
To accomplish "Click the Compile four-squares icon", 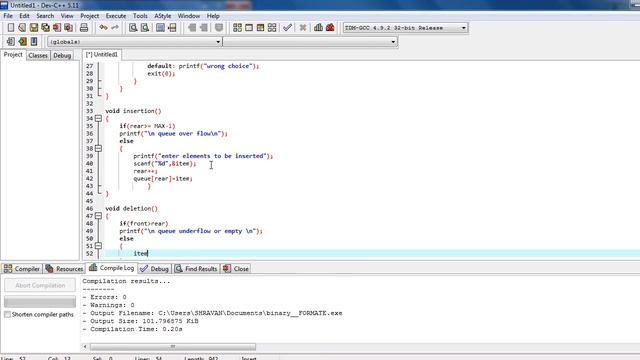I will pos(237,28).
